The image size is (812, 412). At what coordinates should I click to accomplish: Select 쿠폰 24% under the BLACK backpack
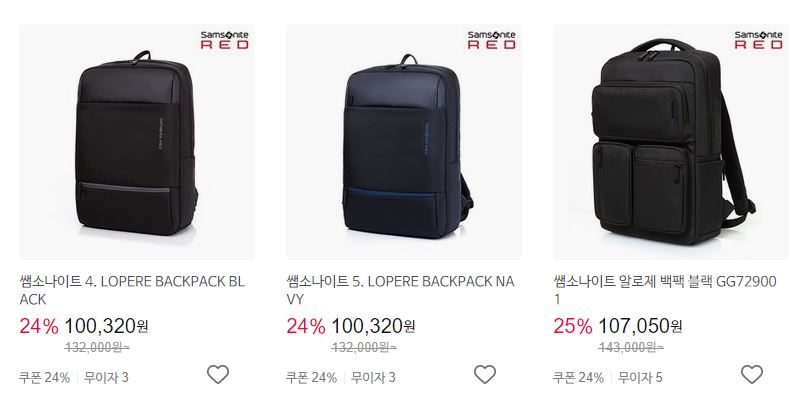pos(45,377)
